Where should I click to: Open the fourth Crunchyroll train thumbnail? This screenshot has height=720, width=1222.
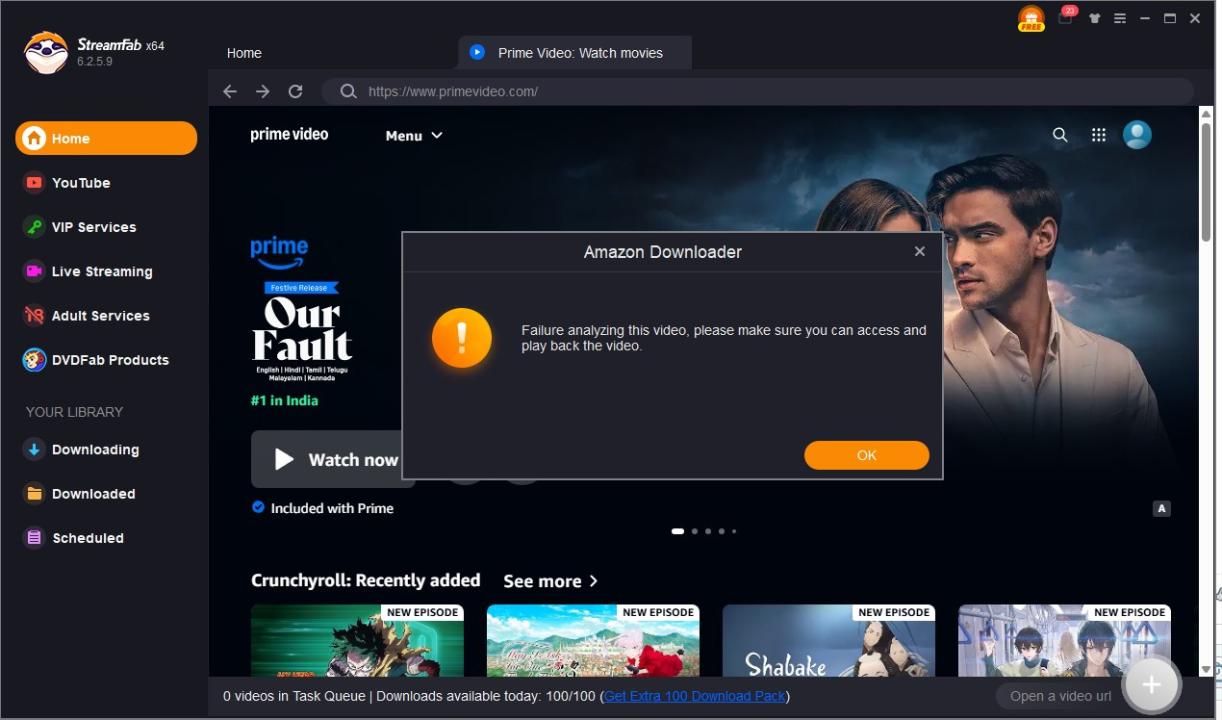(x=1064, y=641)
